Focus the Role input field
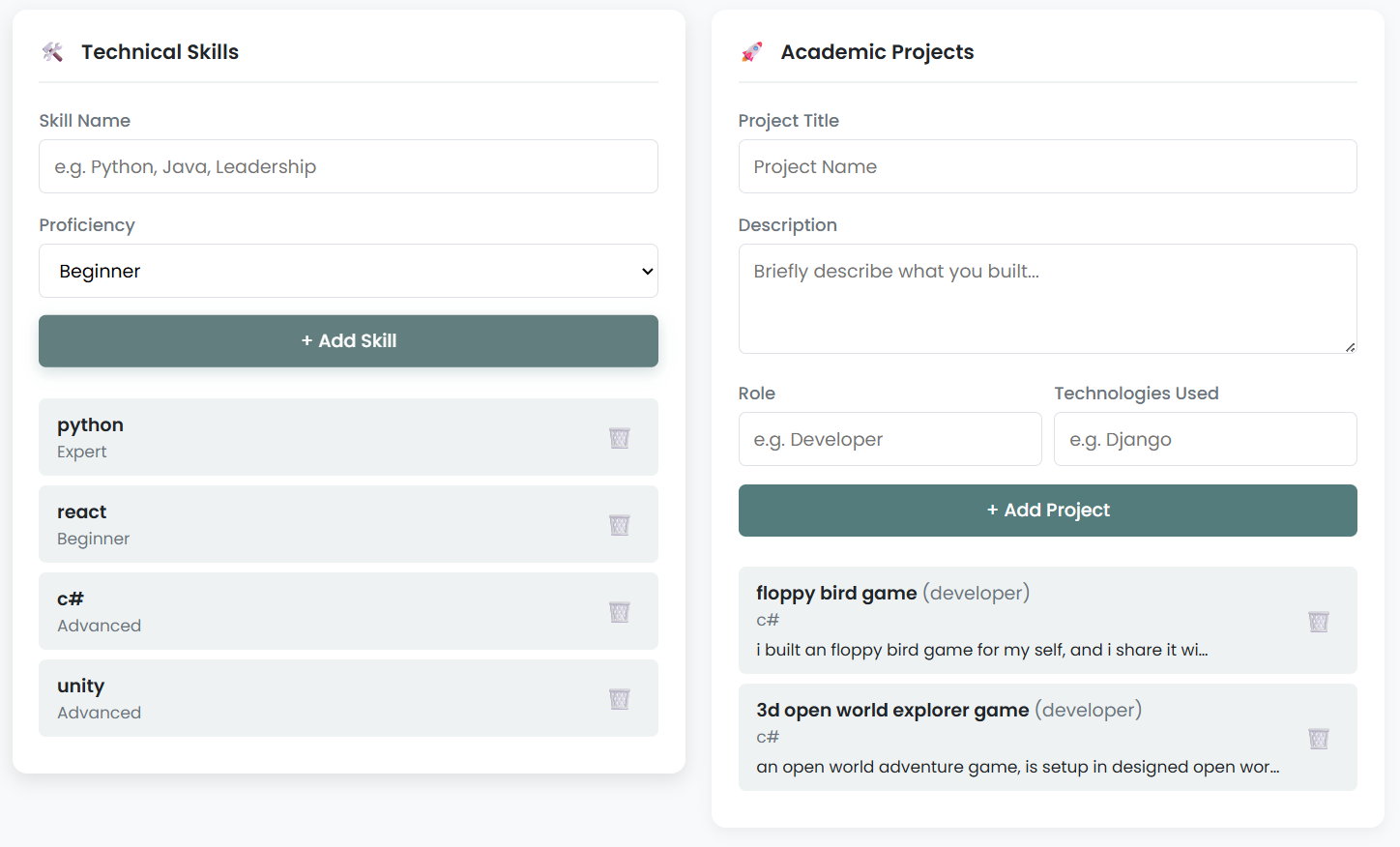This screenshot has width=1400, height=847. (x=890, y=439)
